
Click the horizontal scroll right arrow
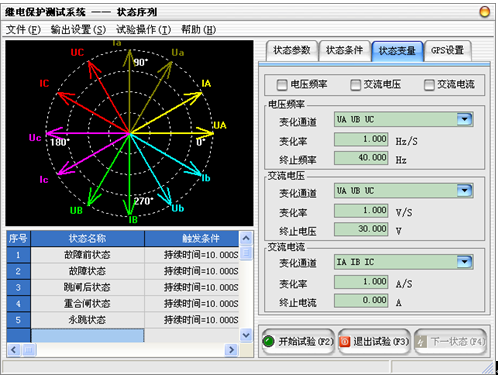pyautogui.click(x=231, y=350)
